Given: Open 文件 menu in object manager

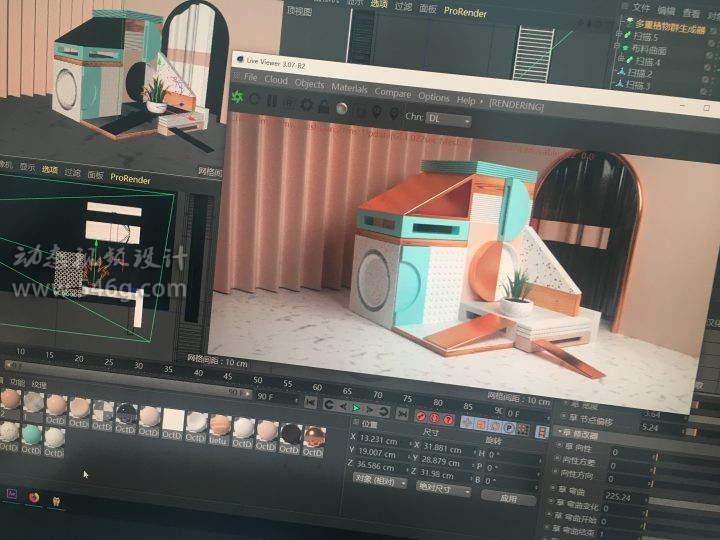Looking at the screenshot, I should coord(641,7).
